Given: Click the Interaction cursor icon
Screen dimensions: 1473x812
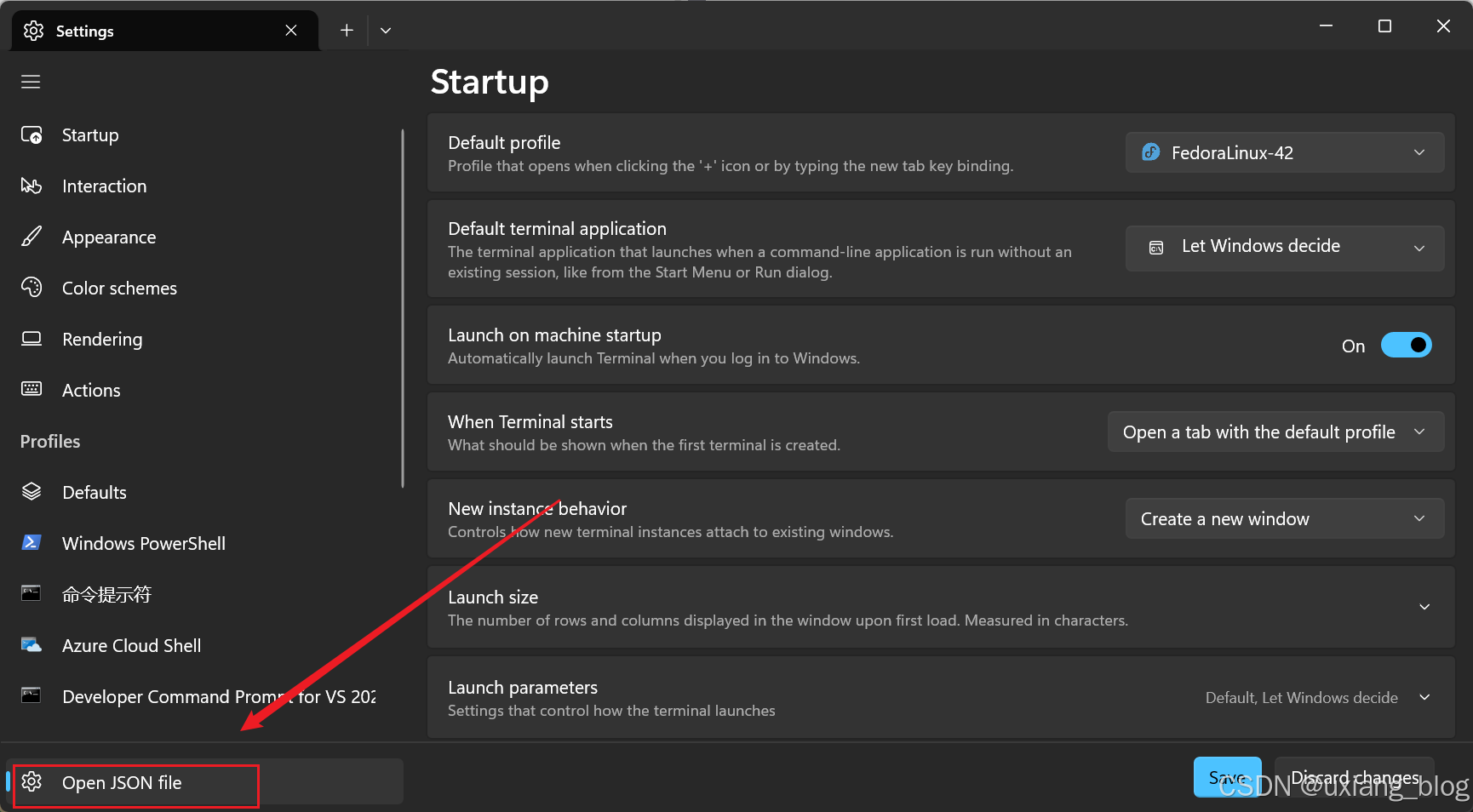Looking at the screenshot, I should 32,186.
